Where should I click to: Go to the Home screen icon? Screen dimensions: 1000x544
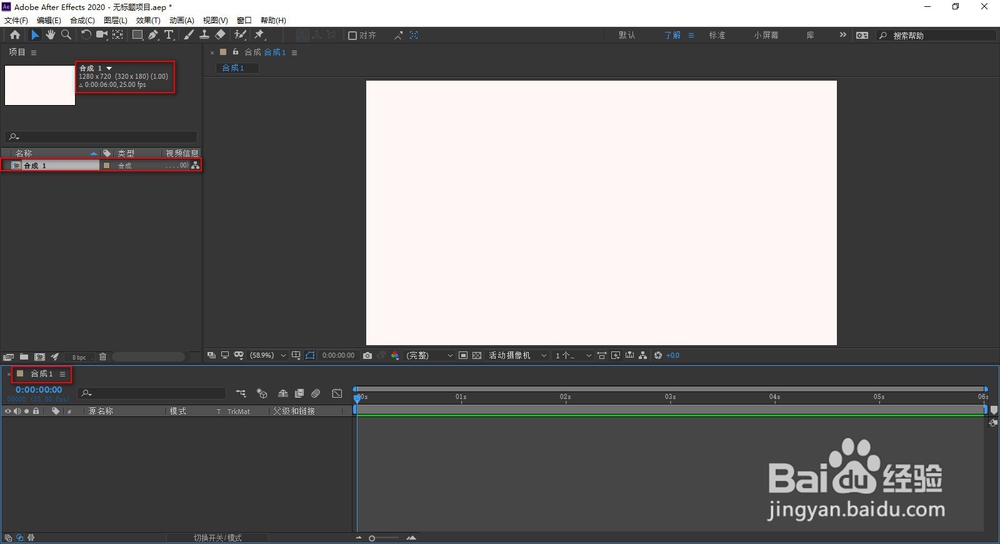pos(15,35)
